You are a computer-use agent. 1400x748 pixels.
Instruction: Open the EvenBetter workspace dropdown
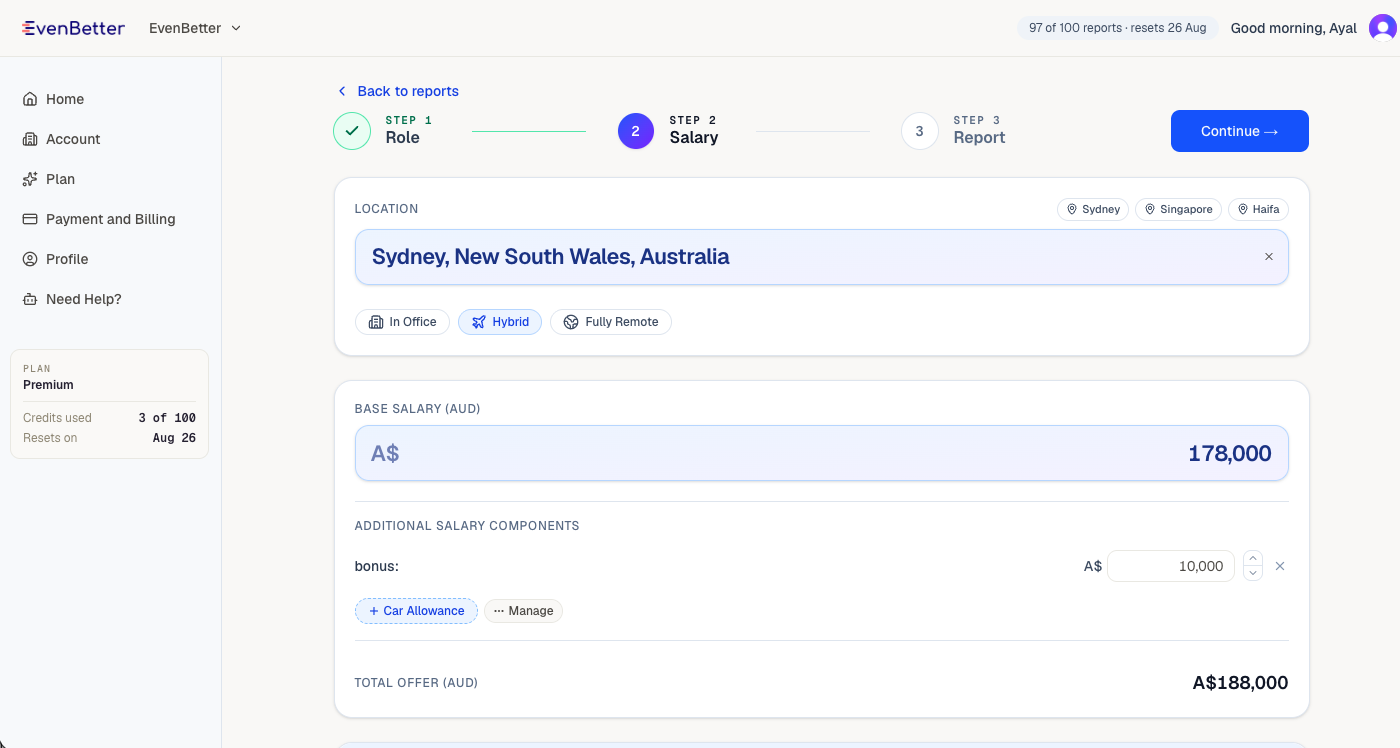[195, 28]
